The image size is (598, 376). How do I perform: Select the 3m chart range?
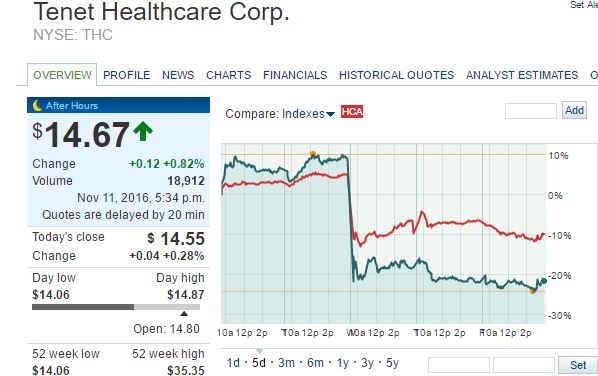tap(286, 363)
